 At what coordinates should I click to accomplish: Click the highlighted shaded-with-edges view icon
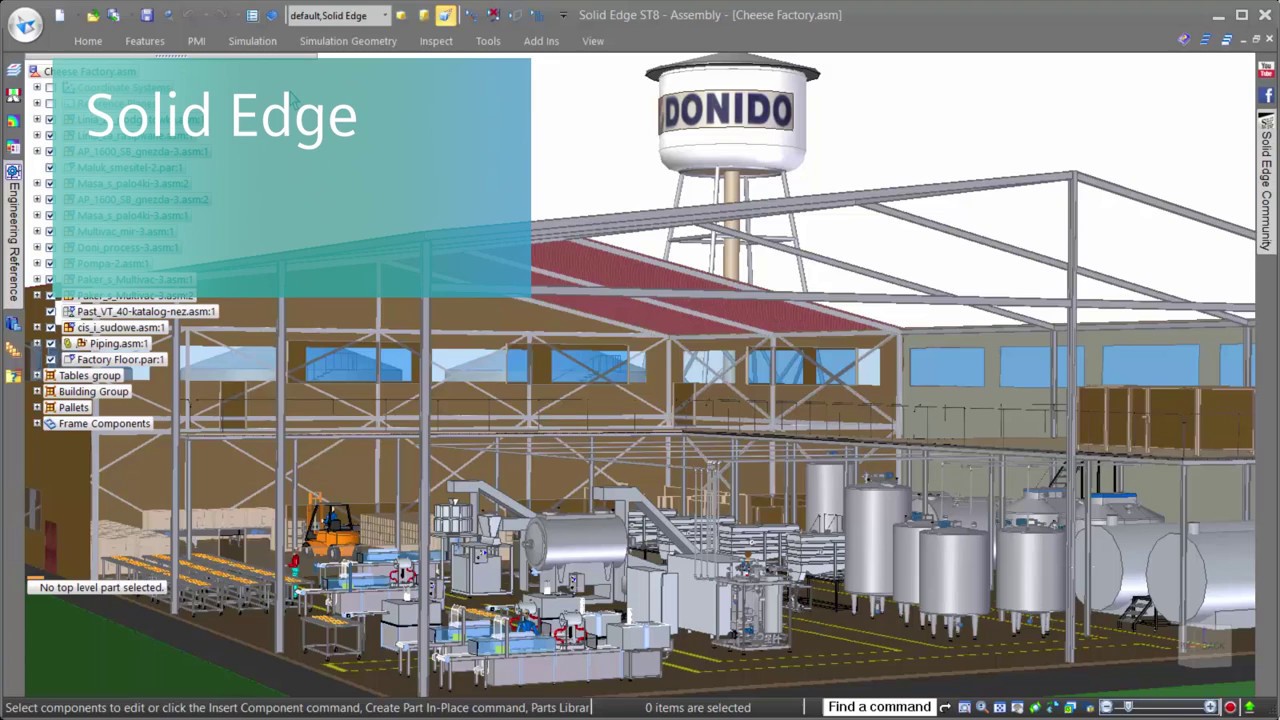coord(445,15)
